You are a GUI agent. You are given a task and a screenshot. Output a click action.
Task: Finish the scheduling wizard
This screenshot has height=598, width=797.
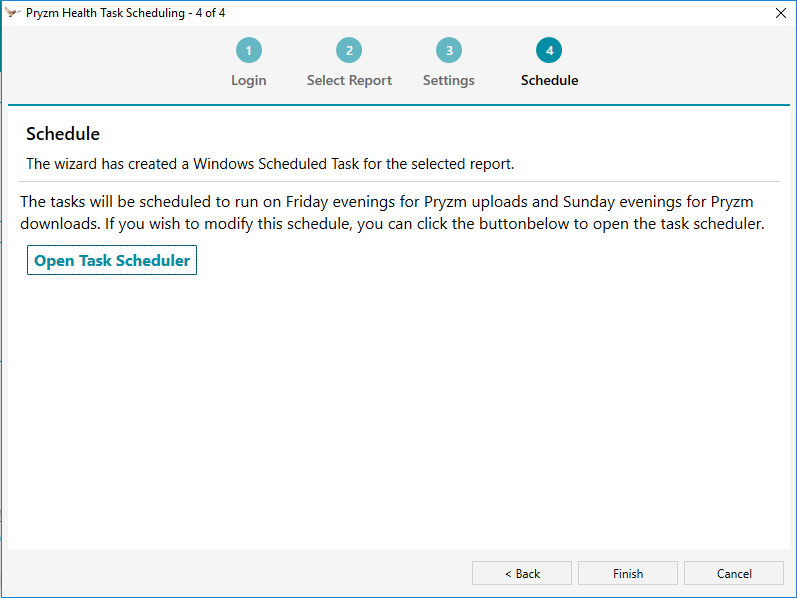coord(628,574)
